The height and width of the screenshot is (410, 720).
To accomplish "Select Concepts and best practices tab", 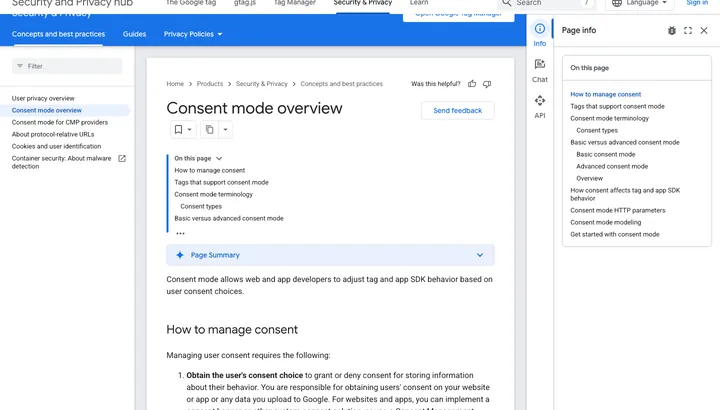I will (58, 34).
